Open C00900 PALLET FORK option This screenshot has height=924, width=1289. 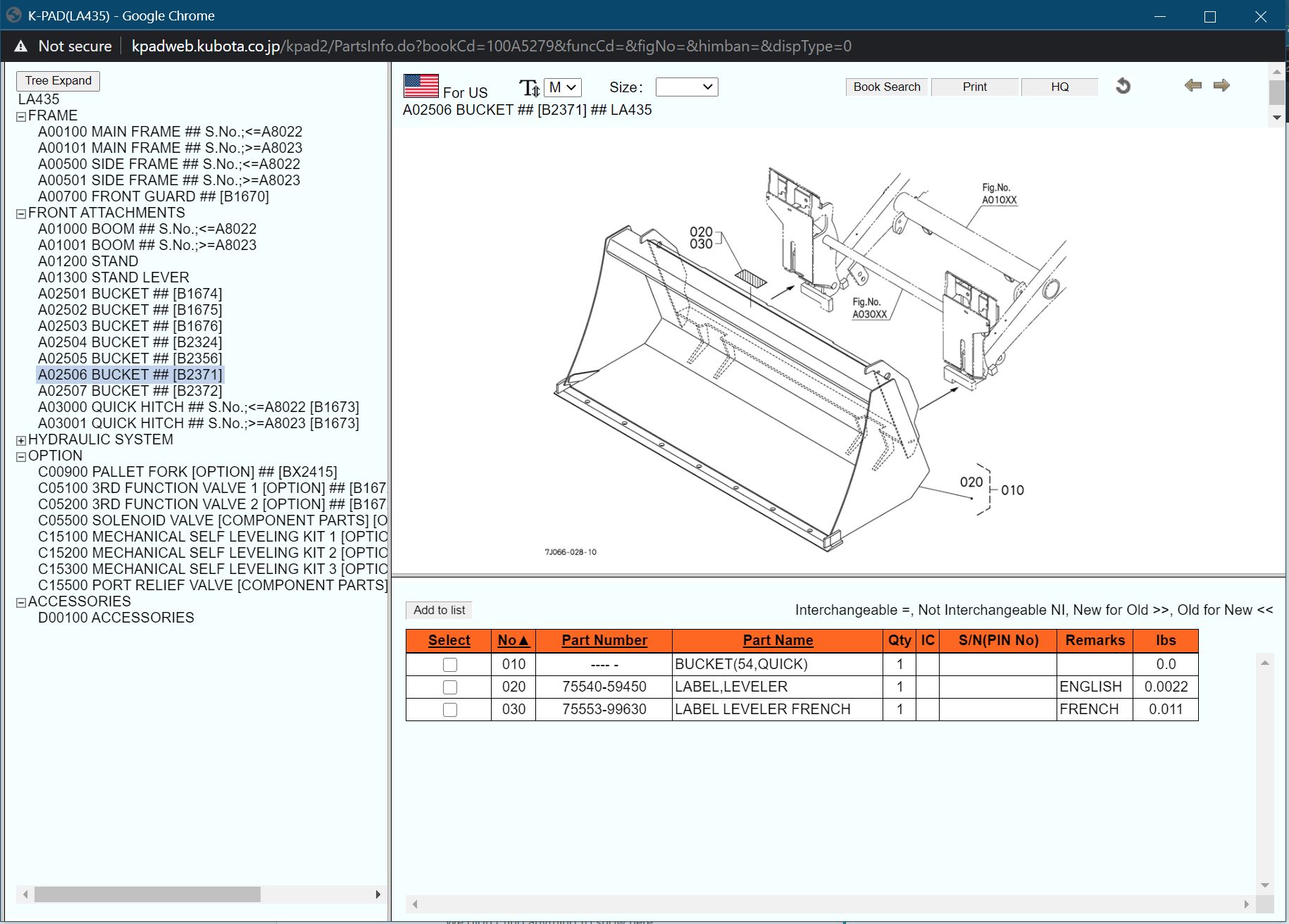187,472
